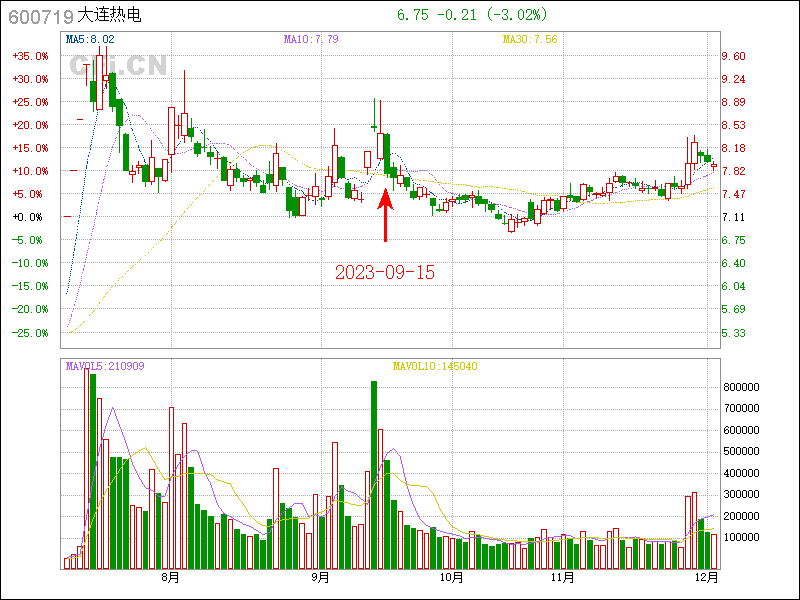Click the current price 6.75 in the header
Screen dimensions: 800x600
(x=413, y=15)
